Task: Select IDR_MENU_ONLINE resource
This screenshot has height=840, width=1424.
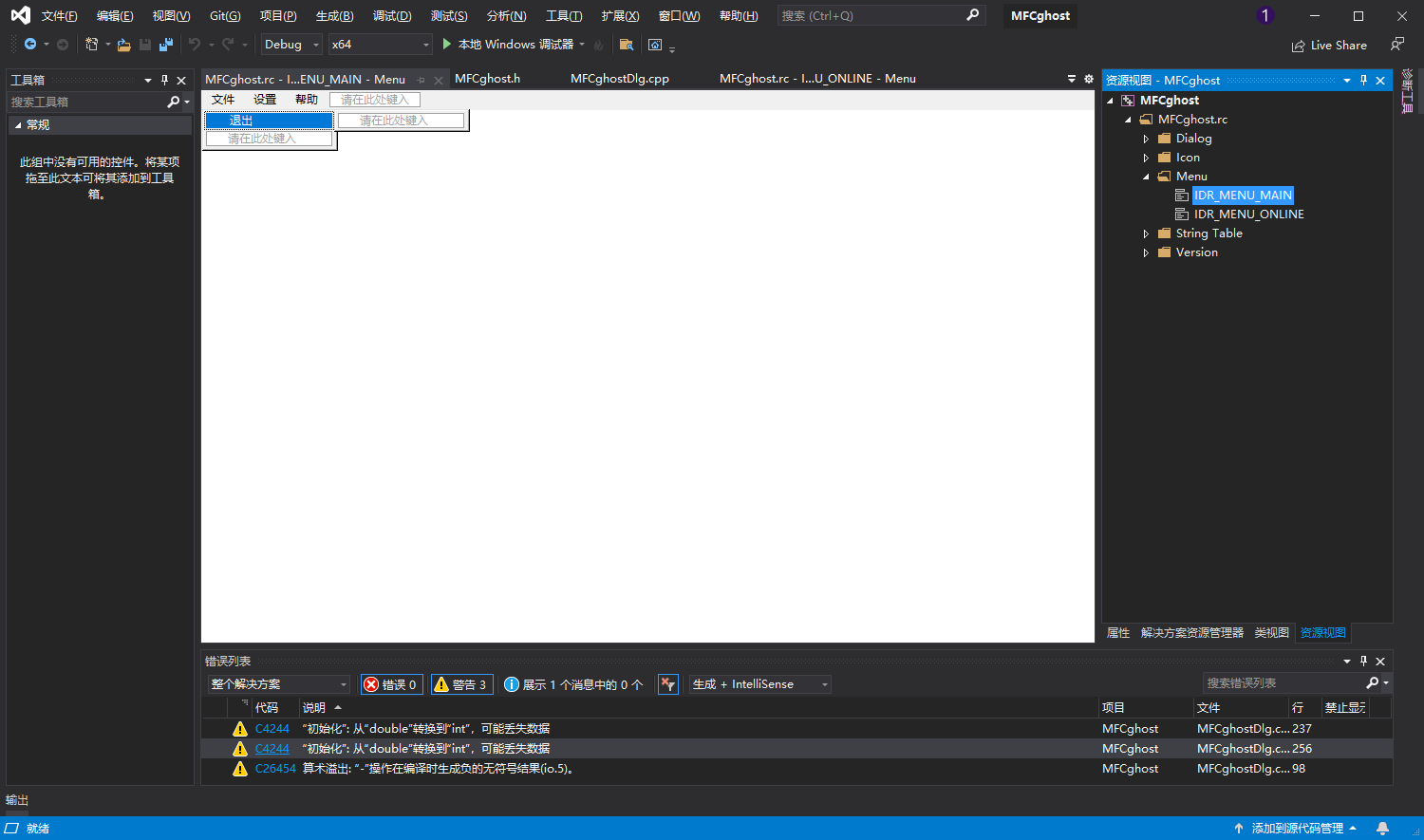Action: [1248, 215]
